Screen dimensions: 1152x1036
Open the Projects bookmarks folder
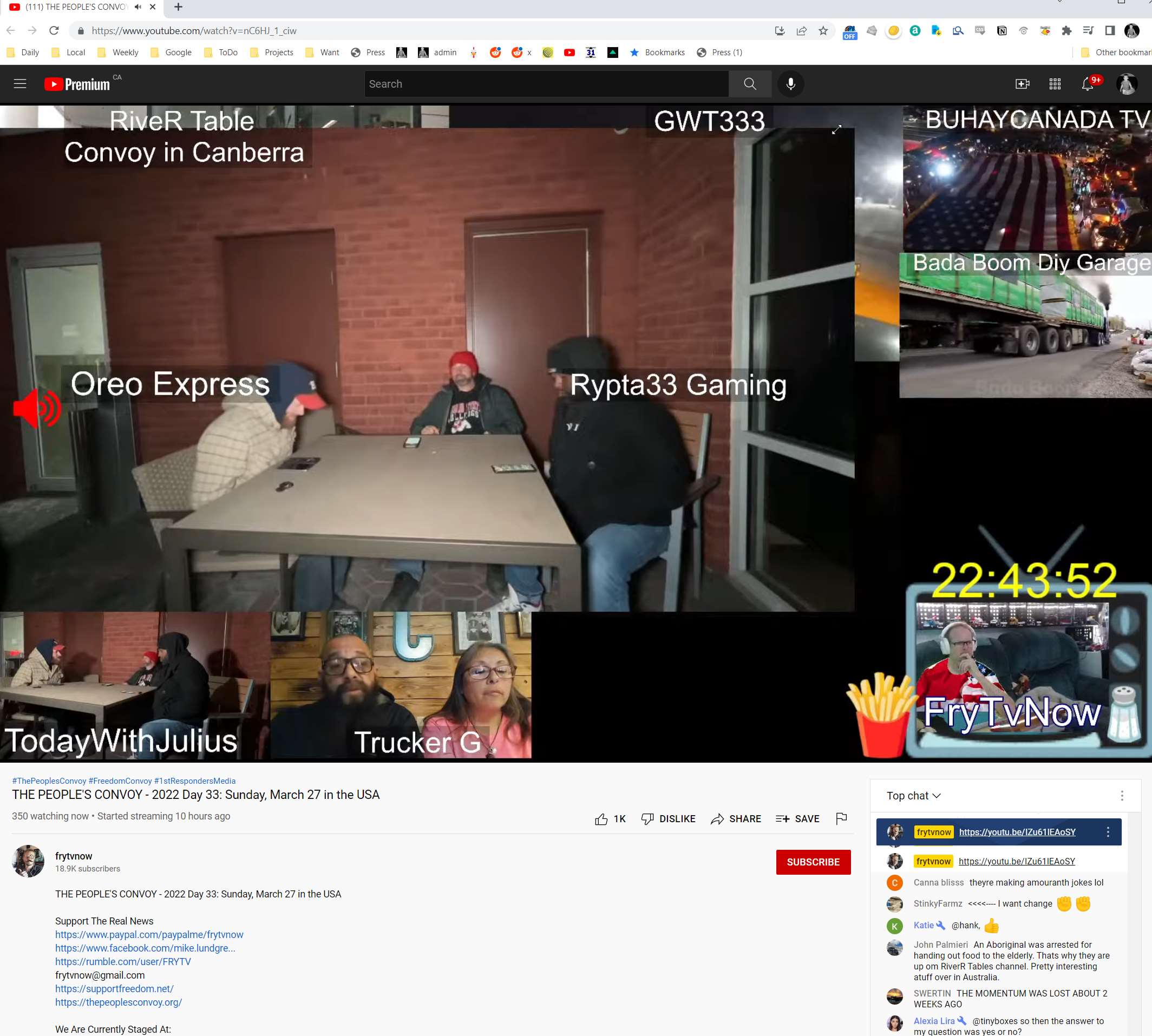tap(272, 53)
